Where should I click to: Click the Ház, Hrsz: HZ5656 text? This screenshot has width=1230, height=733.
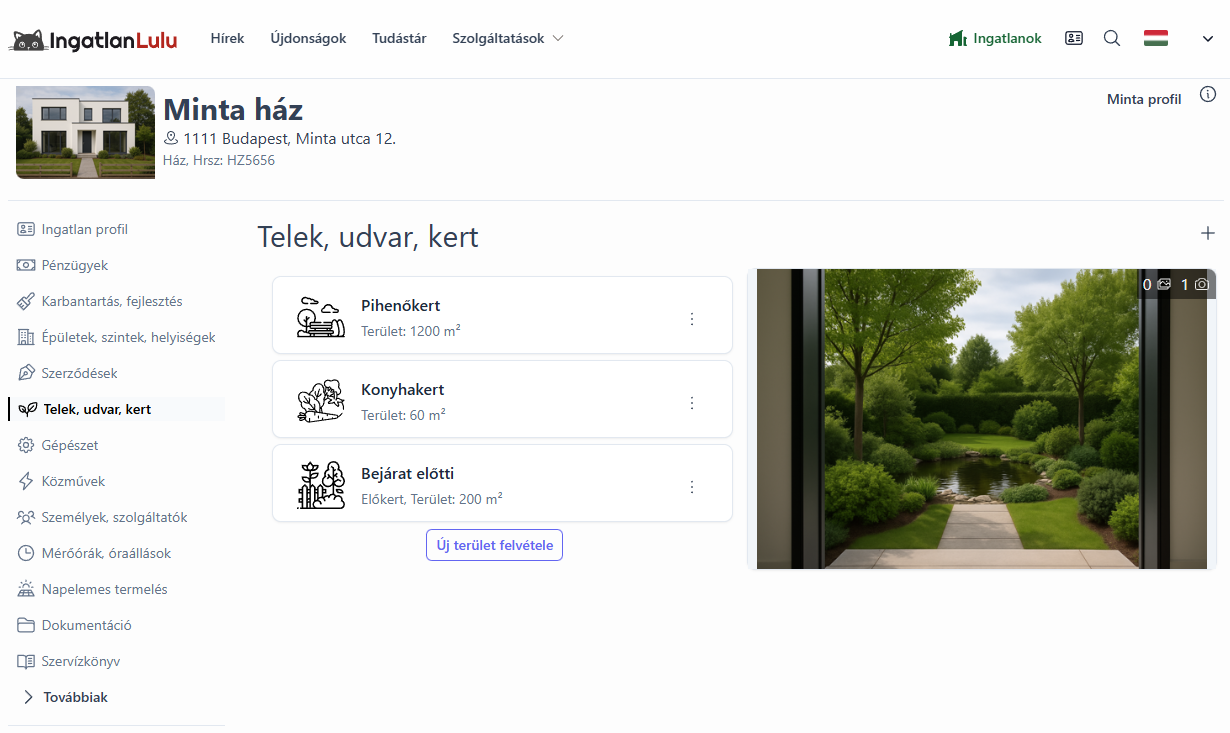click(x=219, y=160)
